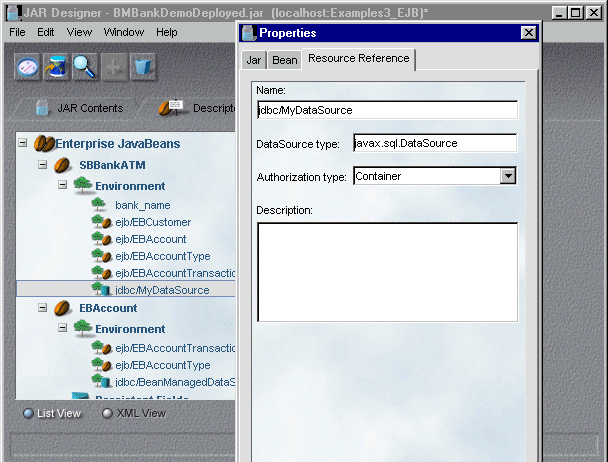The height and width of the screenshot is (462, 608).
Task: Open the Edit menu
Action: click(x=45, y=32)
